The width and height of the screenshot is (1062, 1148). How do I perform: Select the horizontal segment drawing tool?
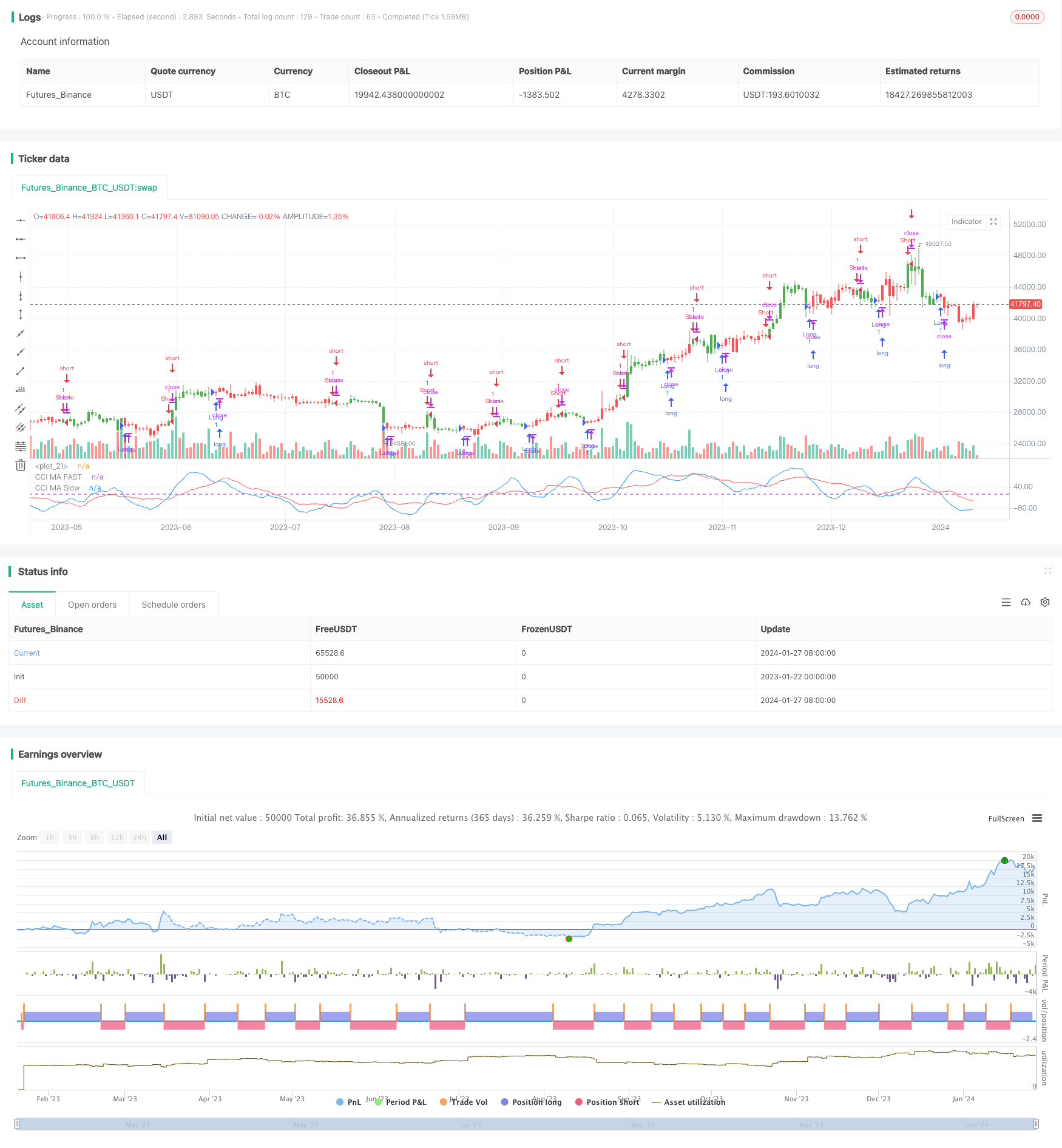[21, 258]
